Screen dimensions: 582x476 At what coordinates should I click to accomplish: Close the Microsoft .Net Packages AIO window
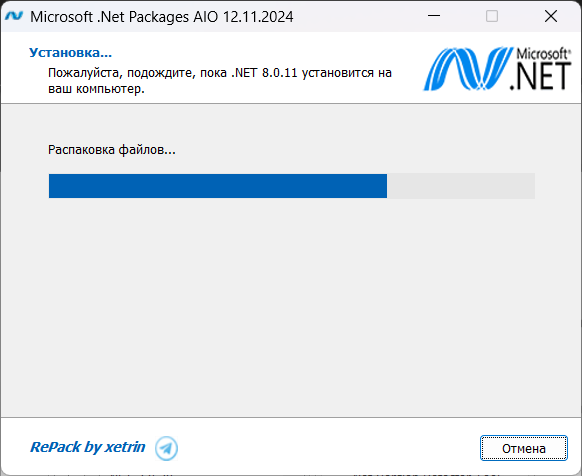[551, 16]
